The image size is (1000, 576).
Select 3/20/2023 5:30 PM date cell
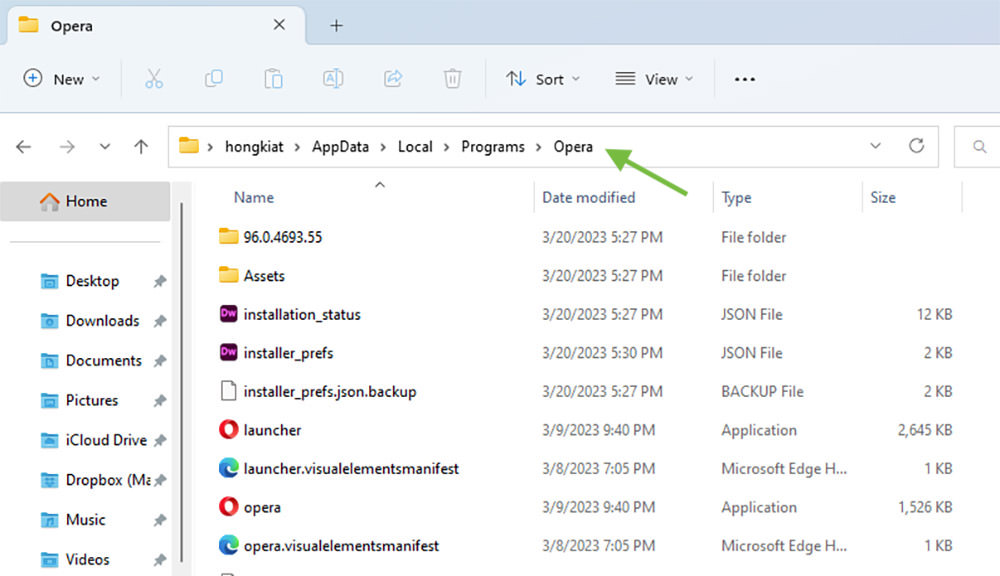pos(602,353)
